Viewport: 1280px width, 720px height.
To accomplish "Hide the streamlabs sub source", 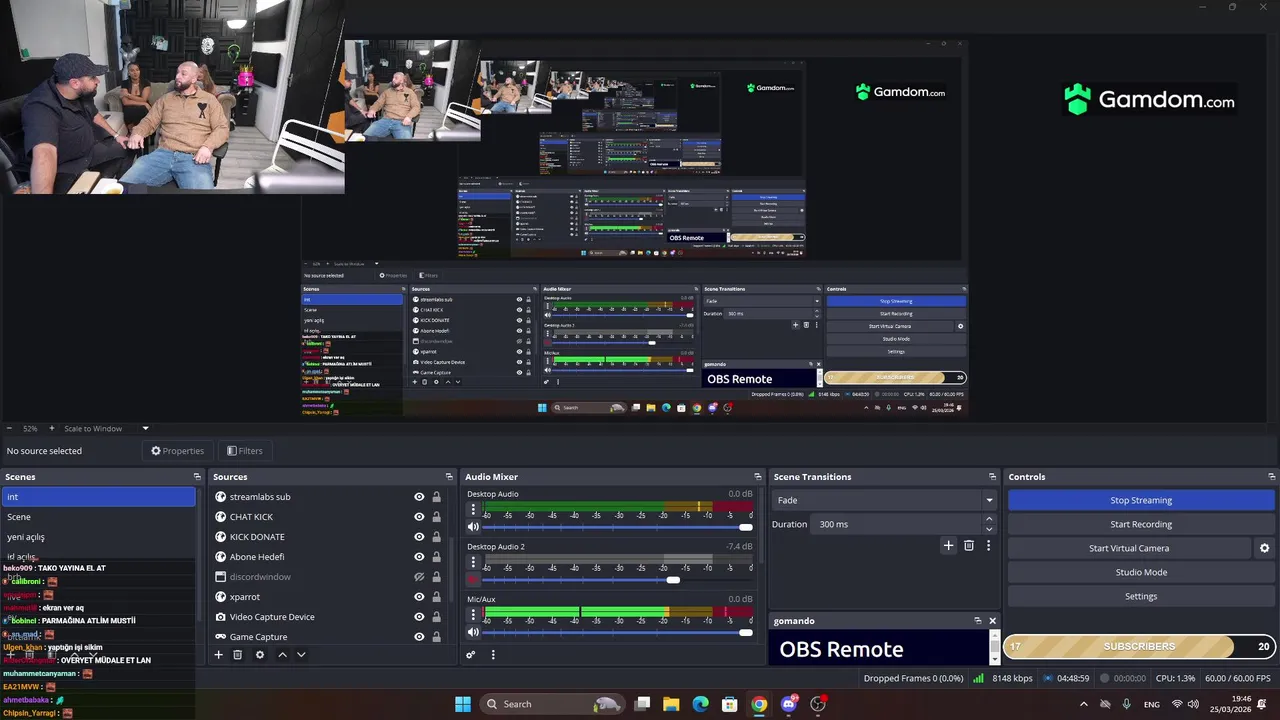I will click(419, 497).
